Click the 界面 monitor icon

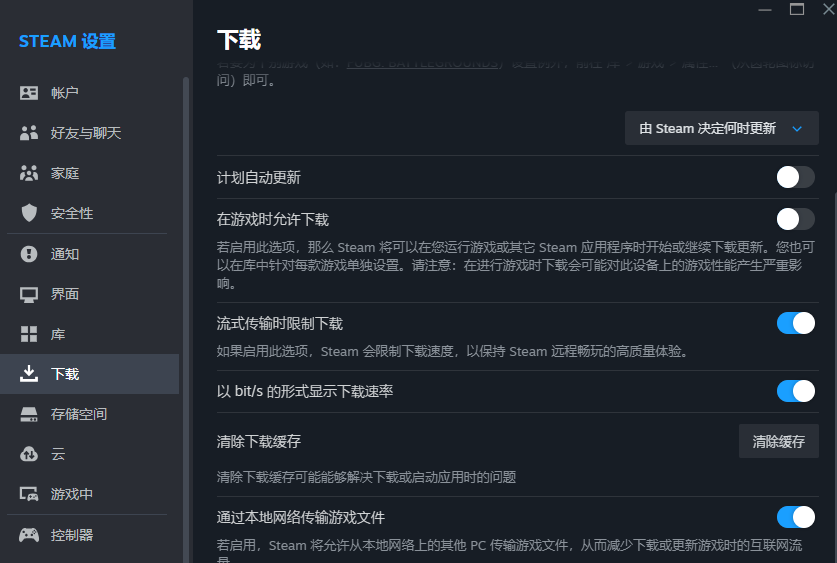coord(29,295)
